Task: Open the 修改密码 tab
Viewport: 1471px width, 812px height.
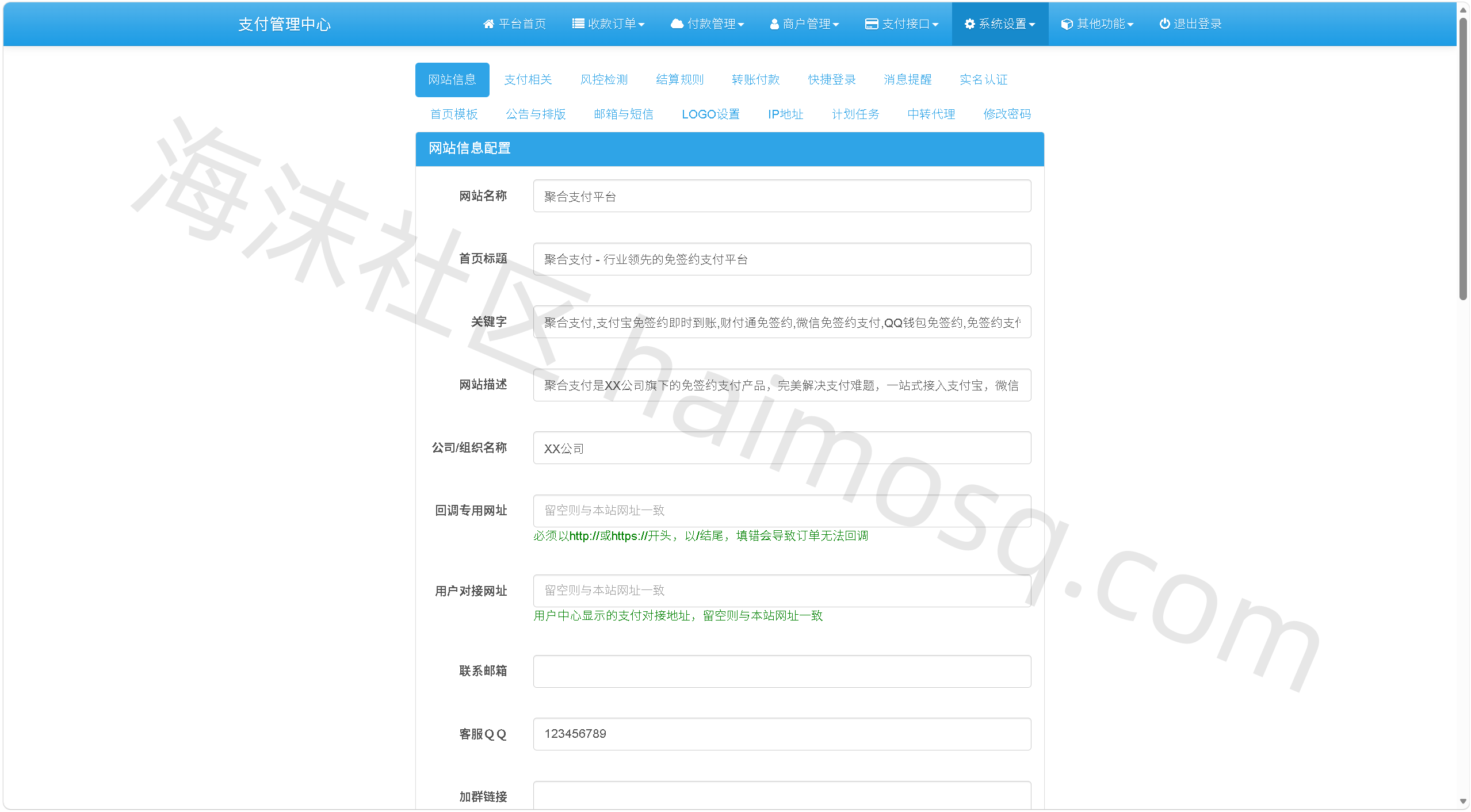Action: pyautogui.click(x=1007, y=114)
